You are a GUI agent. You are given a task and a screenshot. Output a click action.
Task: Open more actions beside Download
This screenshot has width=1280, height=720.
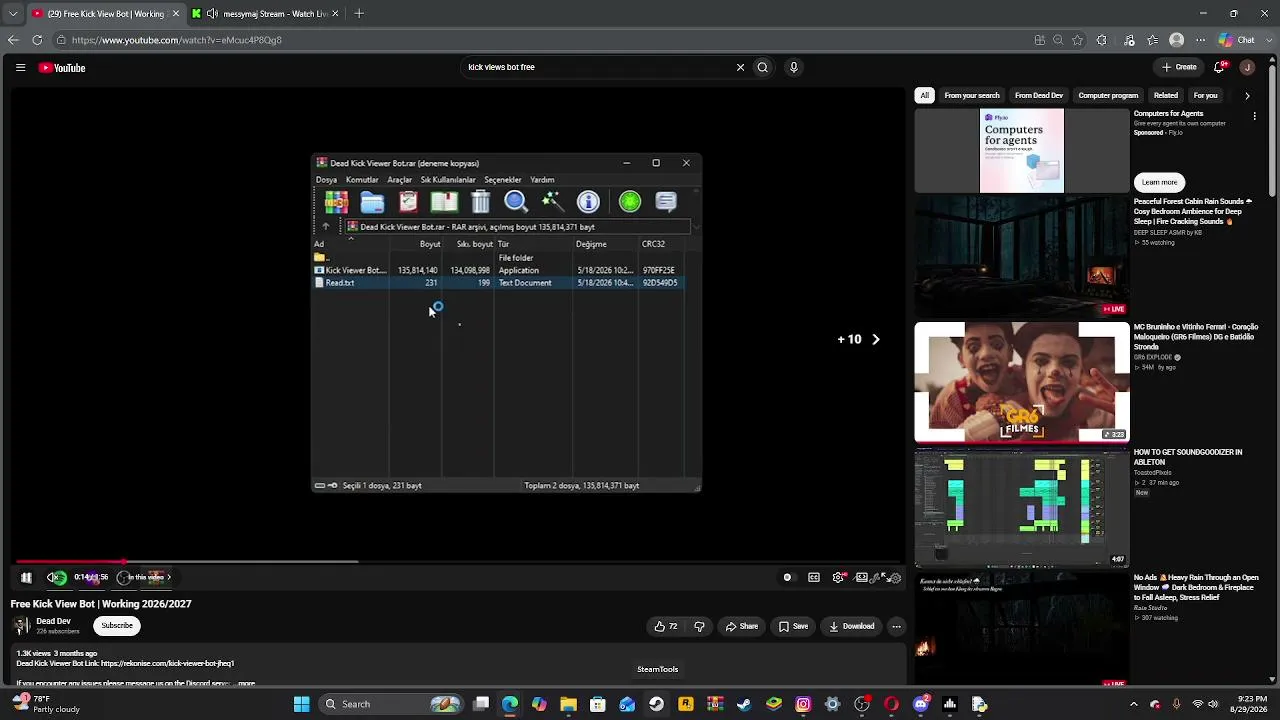896,626
